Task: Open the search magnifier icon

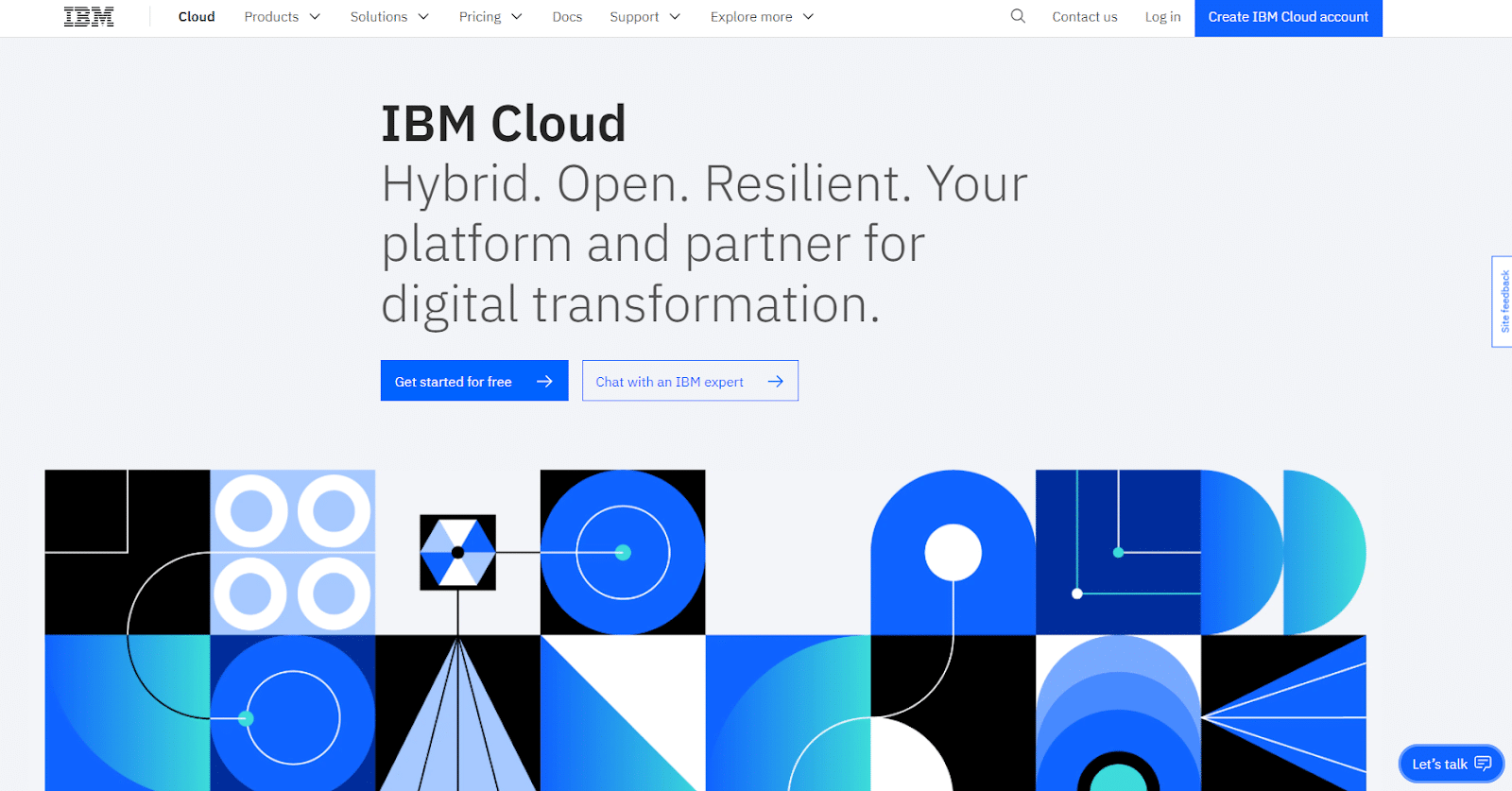Action: (x=1018, y=16)
